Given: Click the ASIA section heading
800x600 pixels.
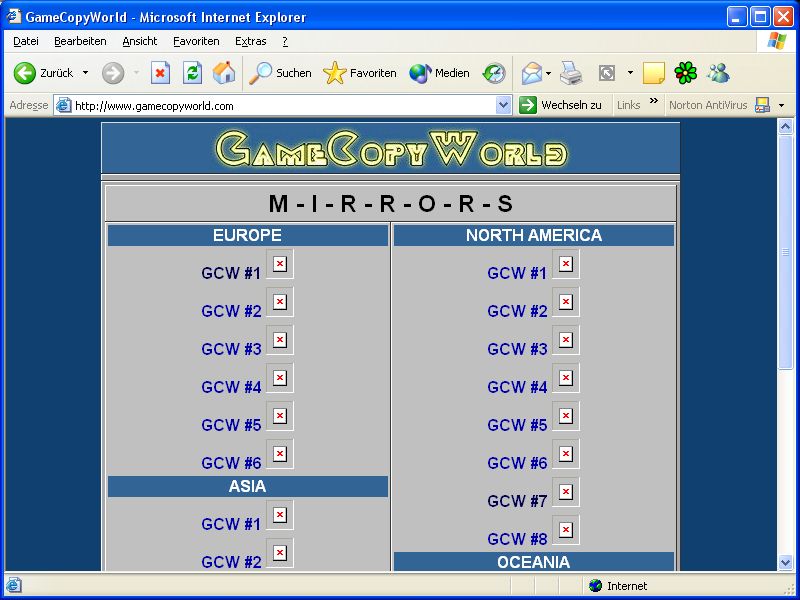Looking at the screenshot, I should [x=247, y=486].
